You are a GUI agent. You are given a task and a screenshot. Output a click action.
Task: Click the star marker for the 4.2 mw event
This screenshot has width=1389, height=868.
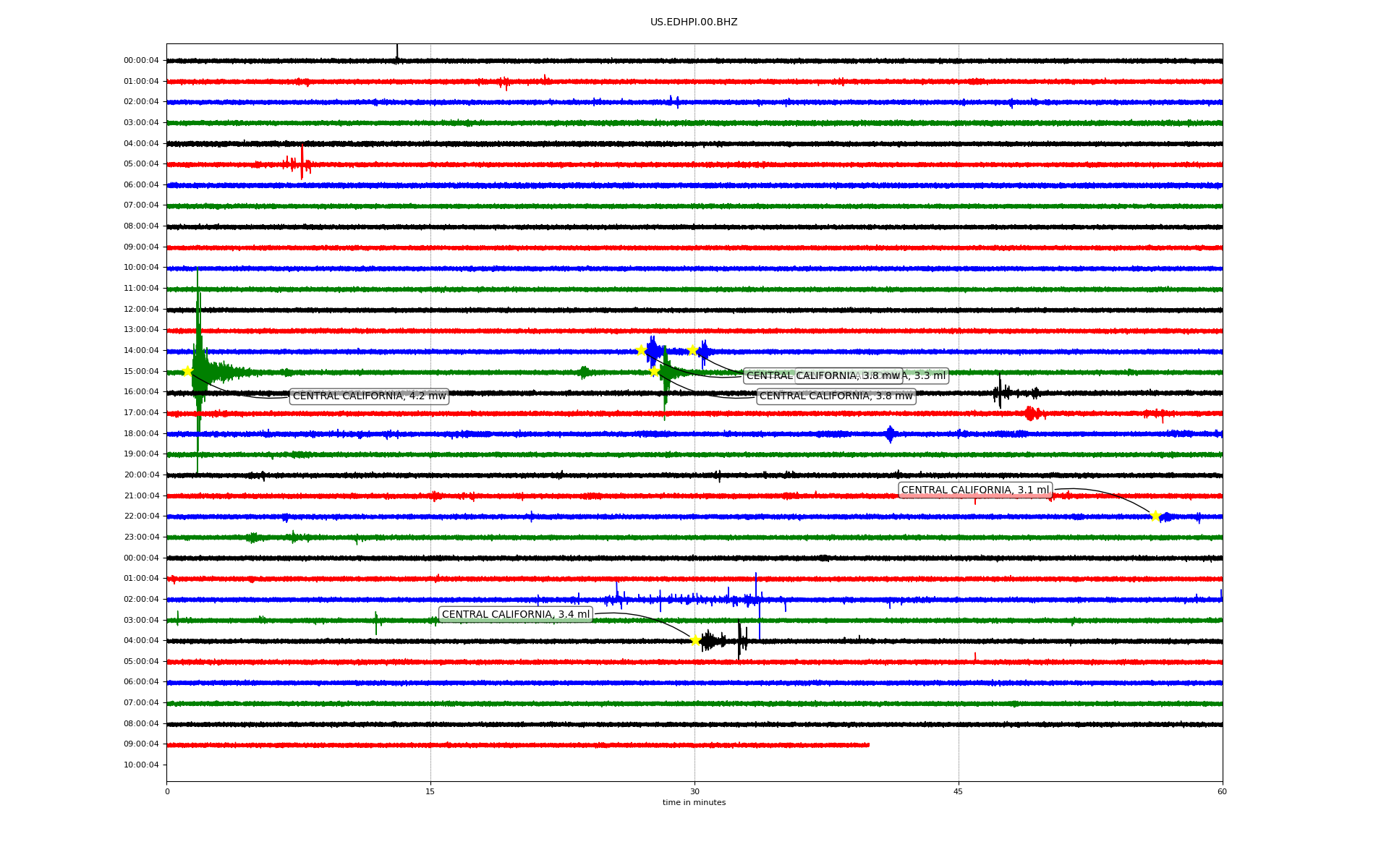pyautogui.click(x=187, y=372)
